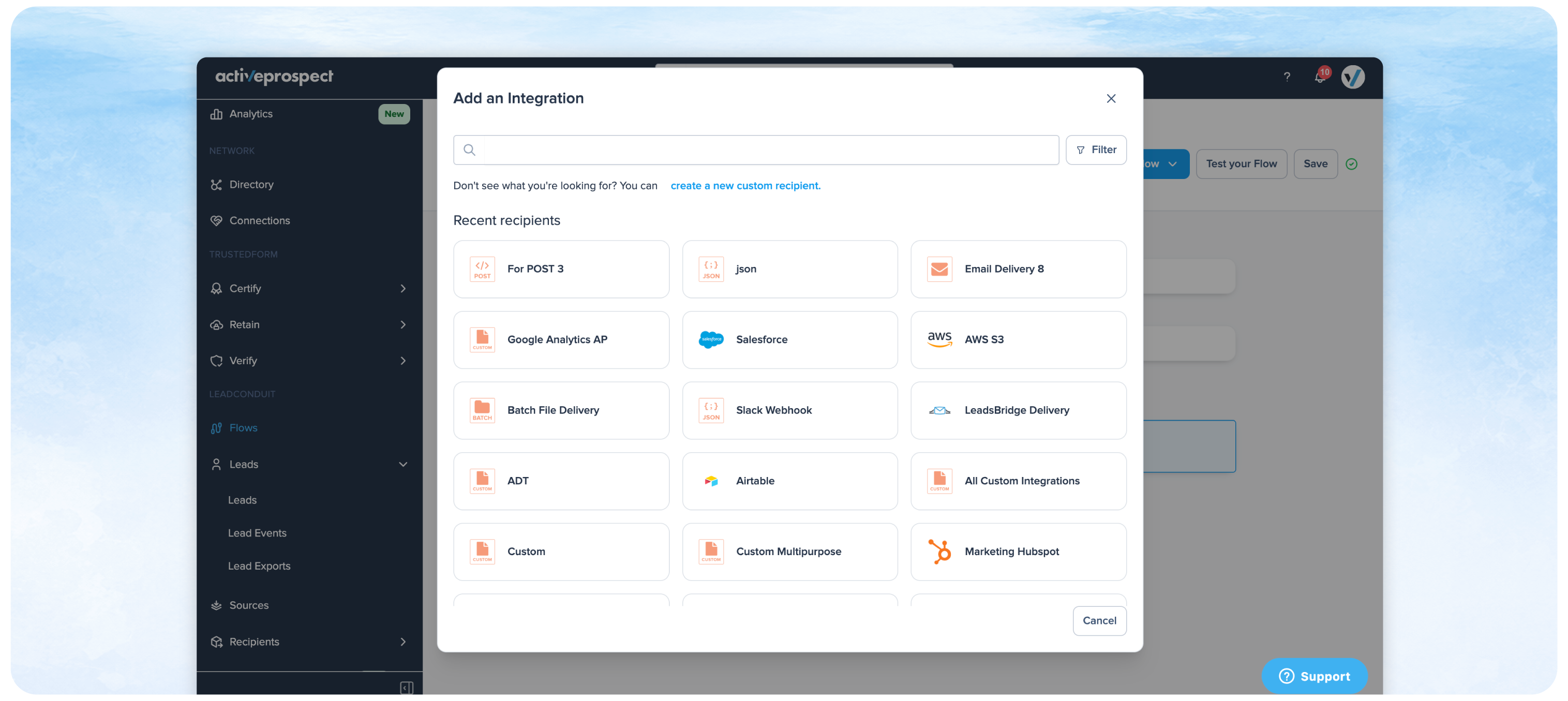
Task: Expand the Certify submenu chevron
Action: click(402, 289)
